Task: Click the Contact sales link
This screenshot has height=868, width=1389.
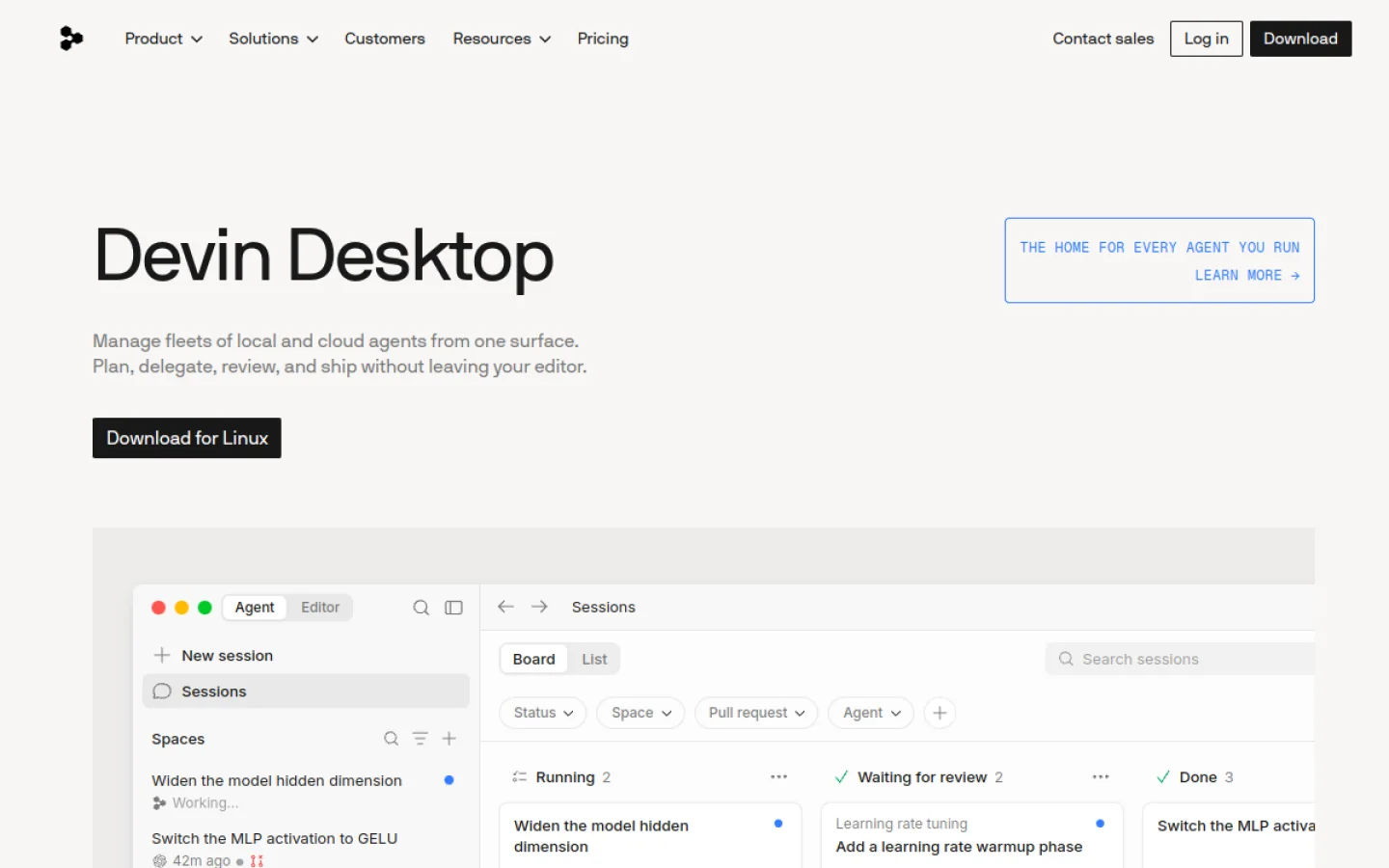Action: pyautogui.click(x=1103, y=39)
